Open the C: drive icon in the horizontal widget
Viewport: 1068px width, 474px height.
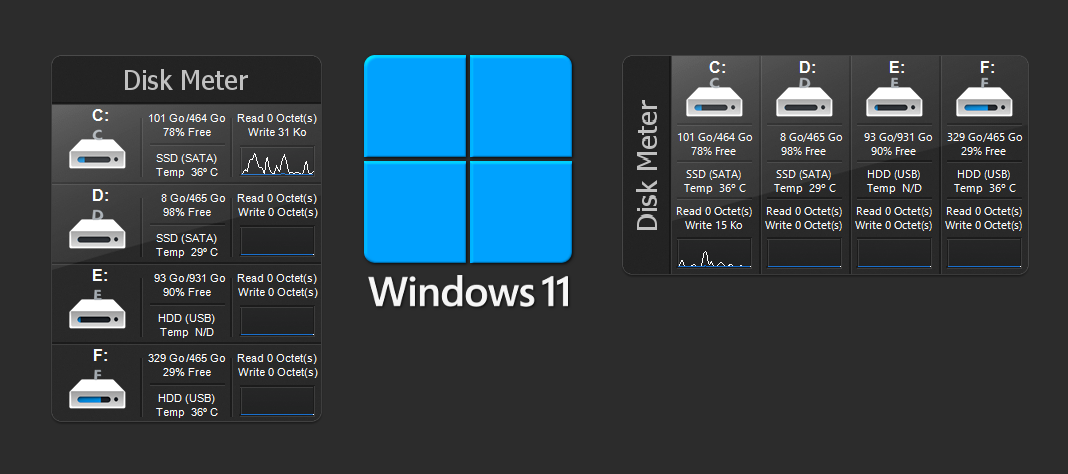pyautogui.click(x=716, y=101)
